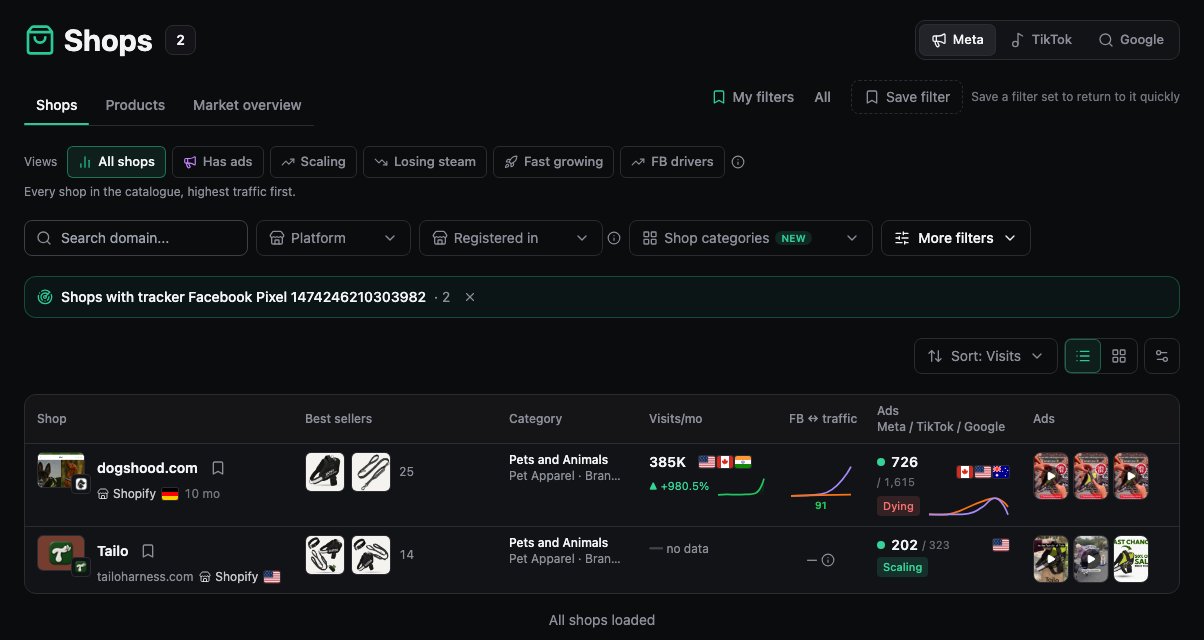This screenshot has height=640, width=1204.
Task: Filter by the Scaling view
Action: (x=313, y=162)
